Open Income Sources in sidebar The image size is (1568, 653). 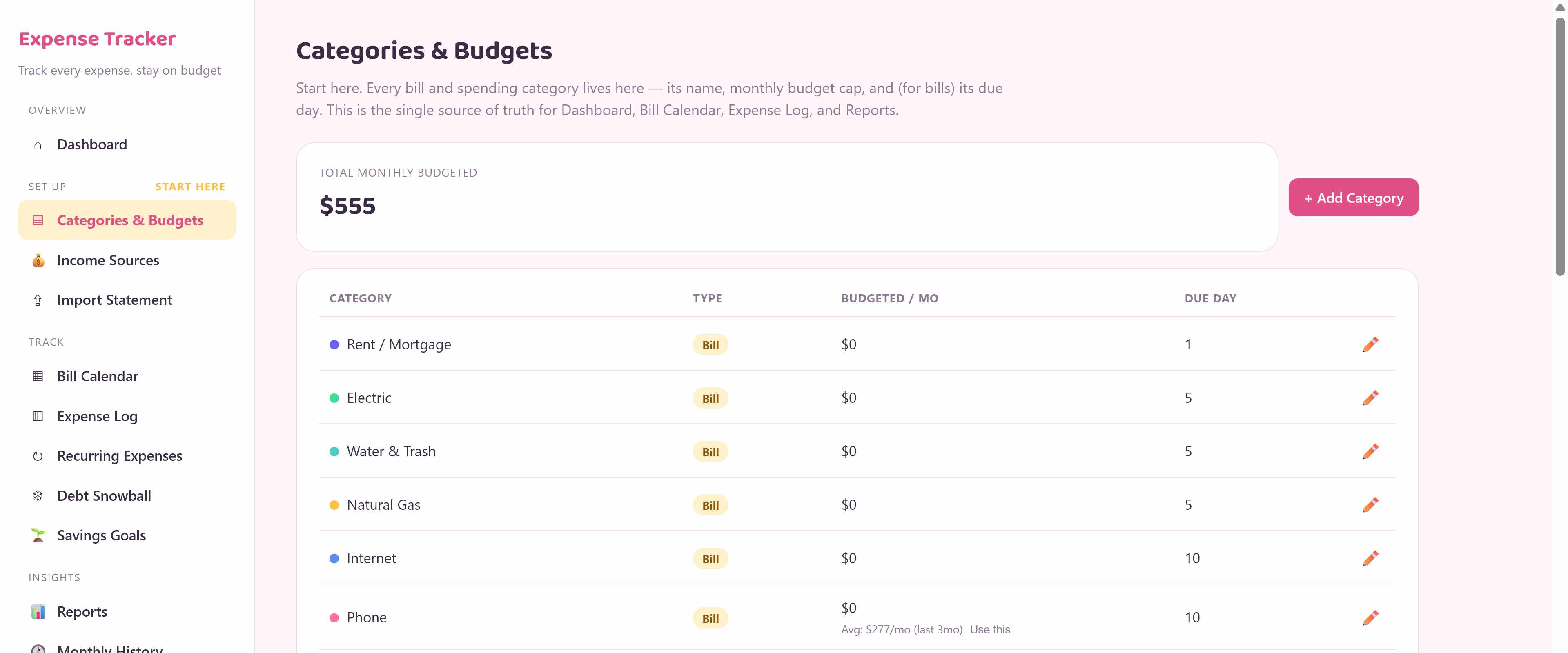pos(127,260)
